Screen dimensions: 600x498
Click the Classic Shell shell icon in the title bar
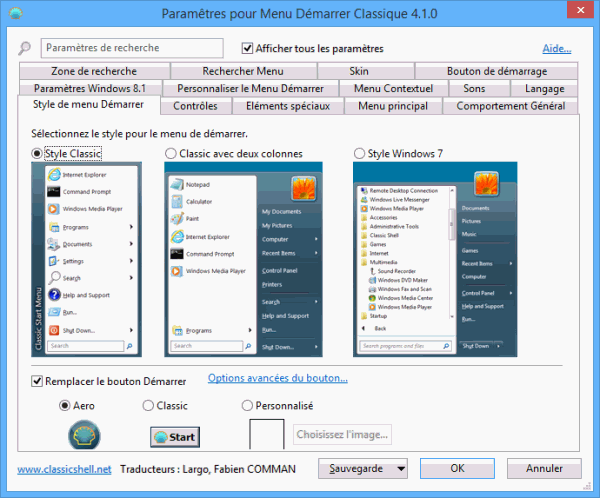coord(16,14)
